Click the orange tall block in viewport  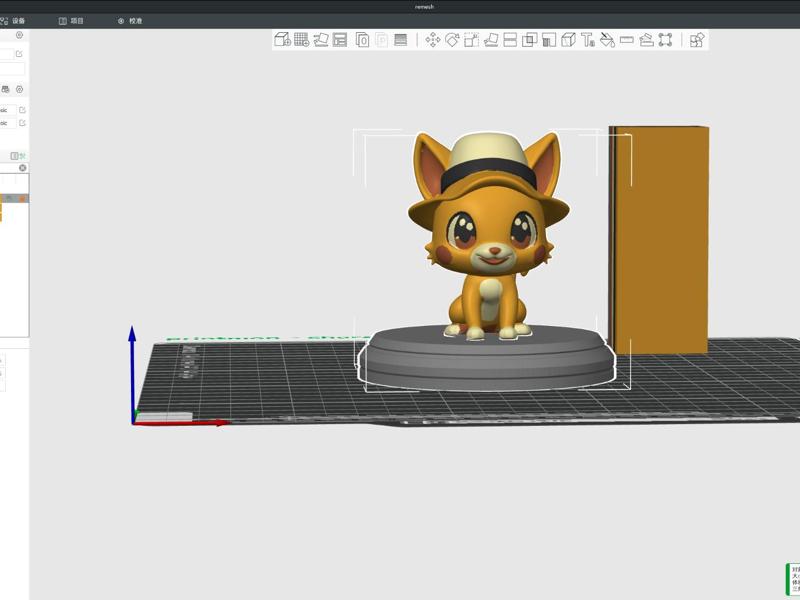coord(660,240)
